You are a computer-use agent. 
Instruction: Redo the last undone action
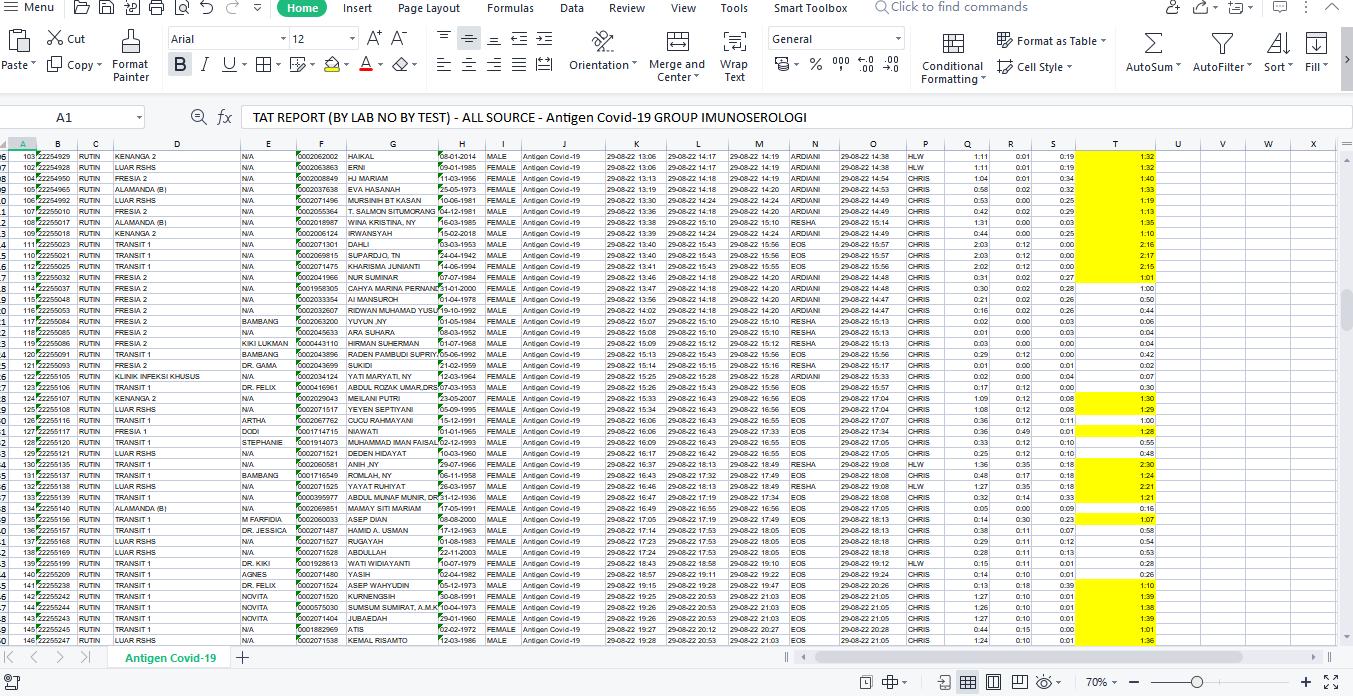point(232,8)
